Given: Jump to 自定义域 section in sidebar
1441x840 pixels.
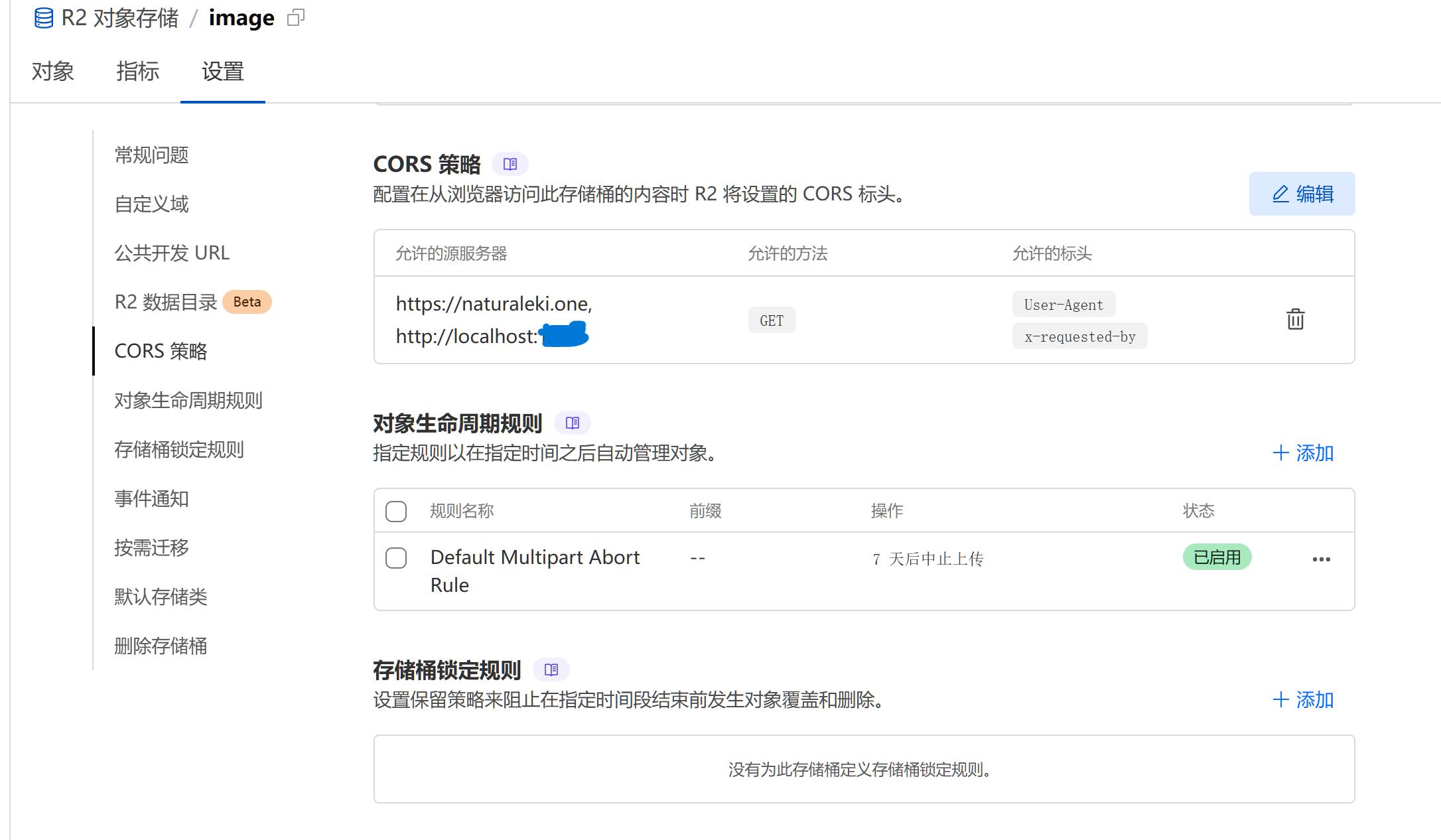Looking at the screenshot, I should pos(151,204).
